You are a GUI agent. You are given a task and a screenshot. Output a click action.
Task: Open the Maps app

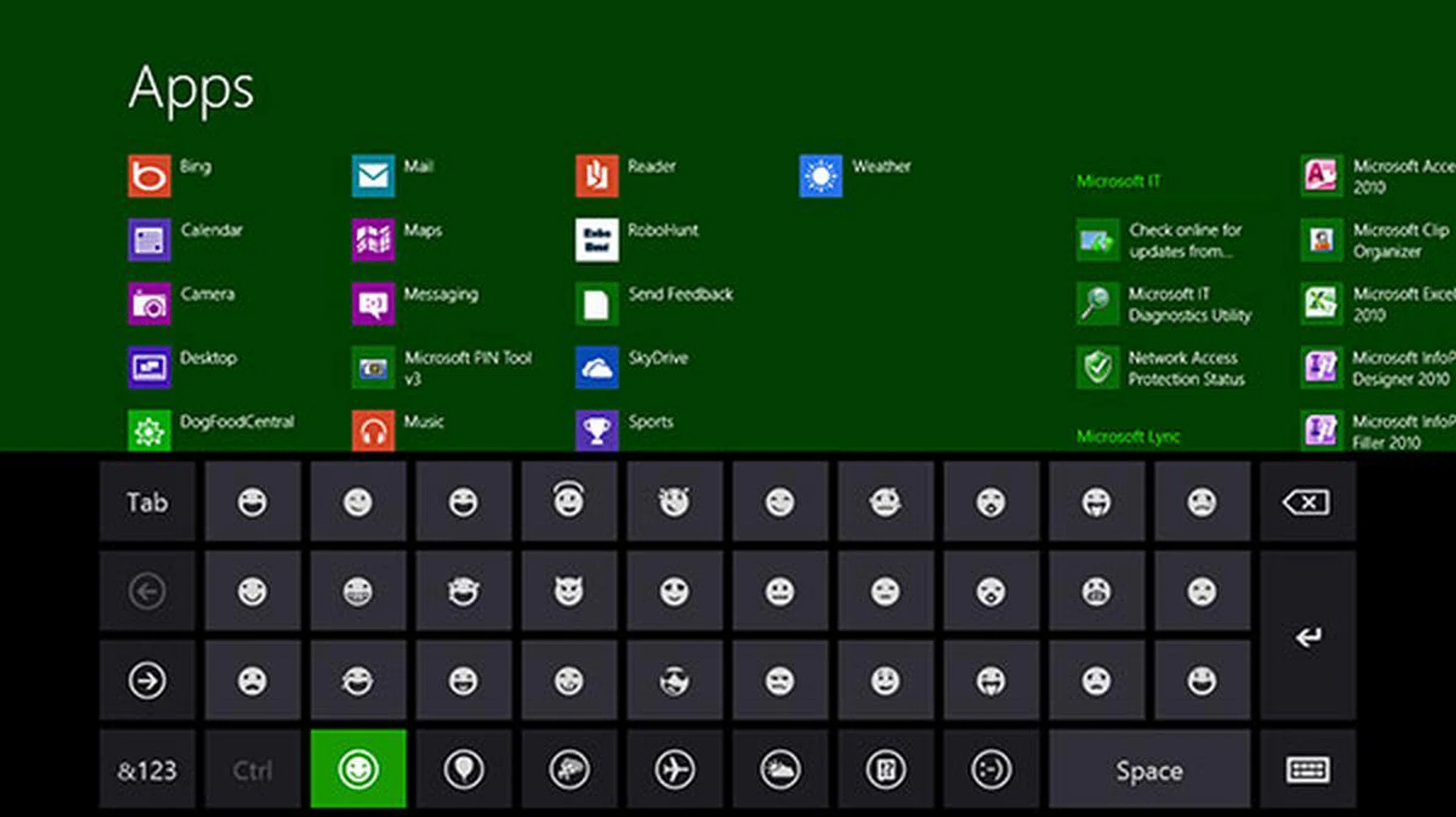click(373, 240)
